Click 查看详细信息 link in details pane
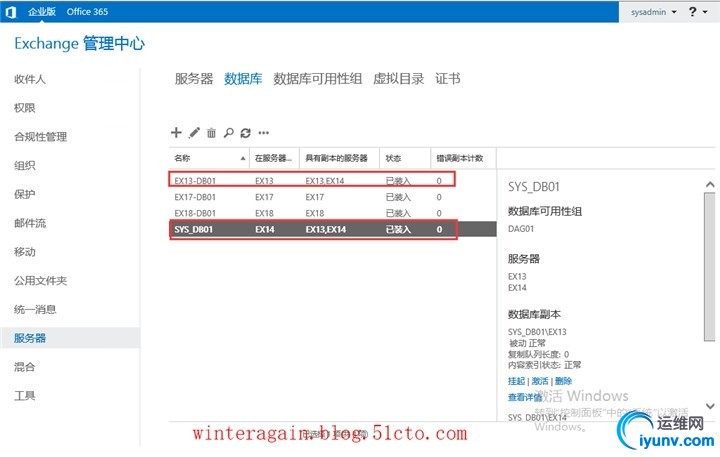The image size is (720, 457). pos(524,397)
